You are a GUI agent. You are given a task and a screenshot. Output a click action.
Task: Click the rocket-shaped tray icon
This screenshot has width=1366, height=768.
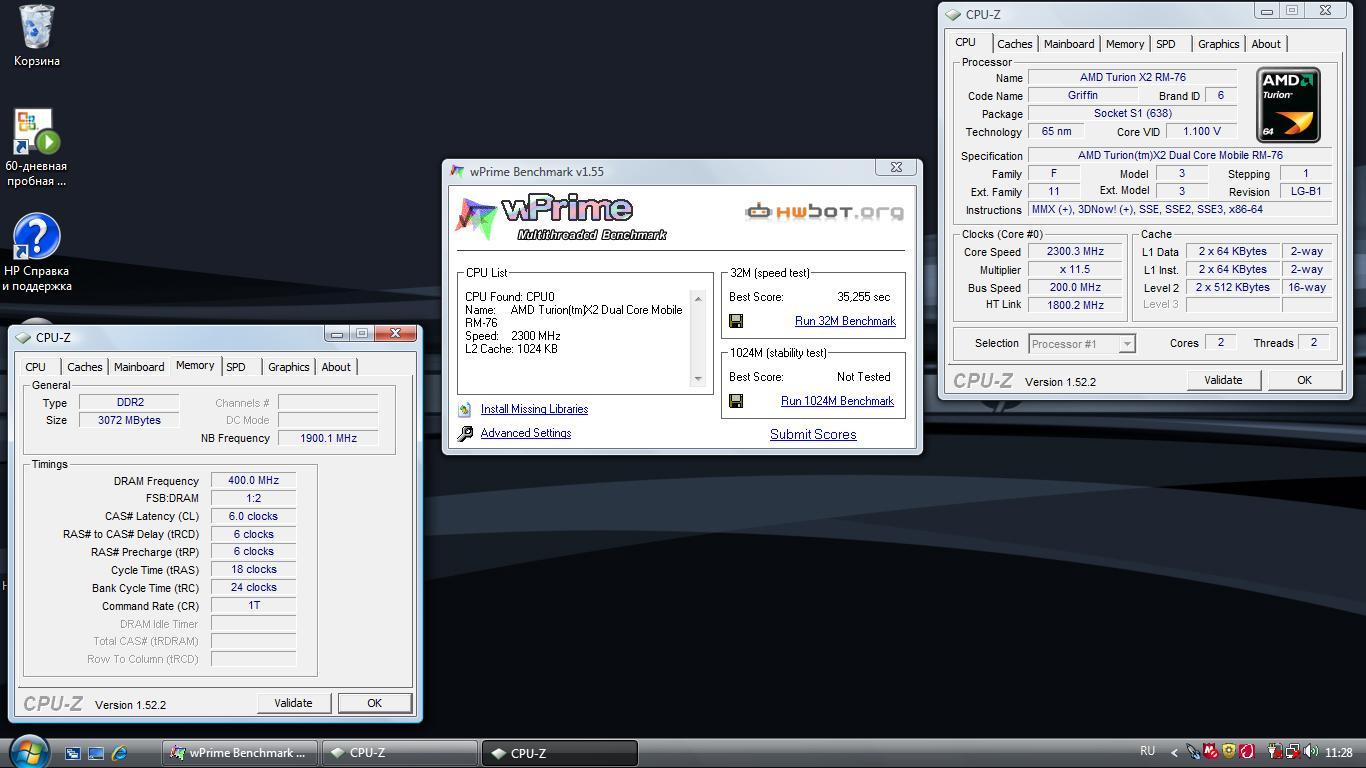(1192, 752)
